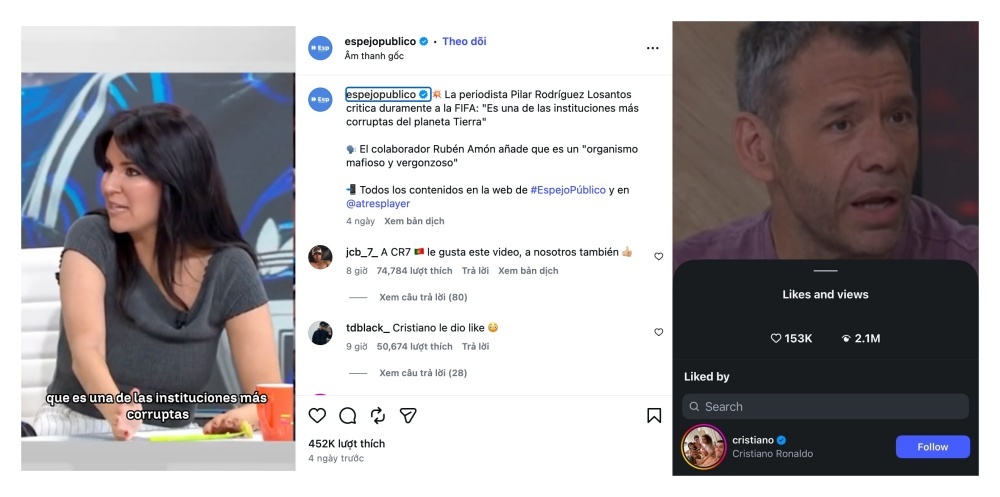Like the post with the heart icon
The width and height of the screenshot is (1000, 497).
(317, 416)
